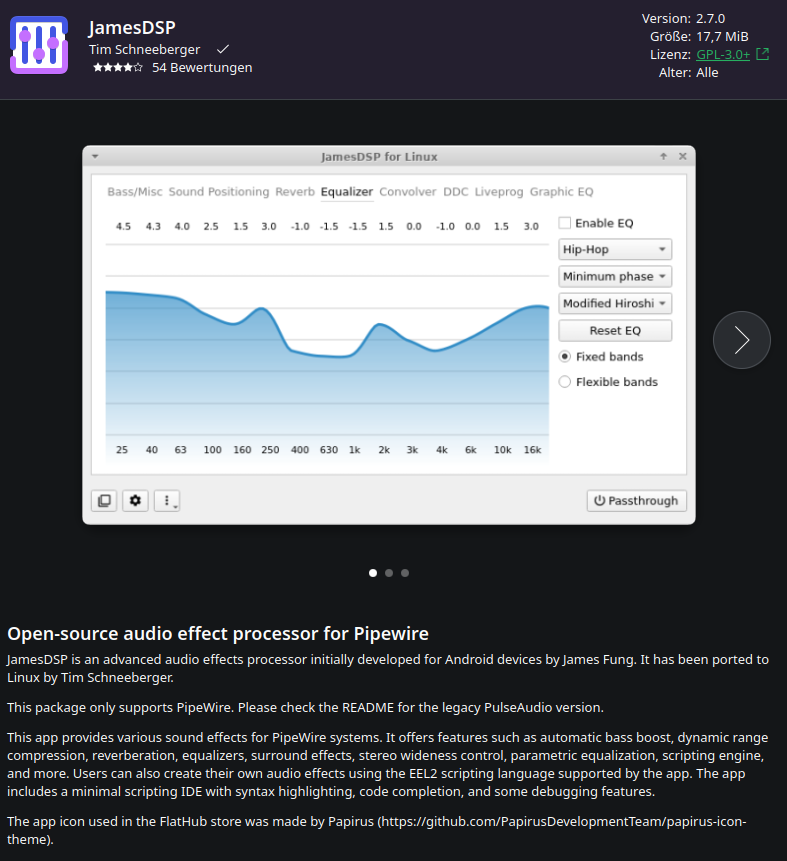Switch to the DDC tab
Screen dimensions: 787x861
point(456,192)
